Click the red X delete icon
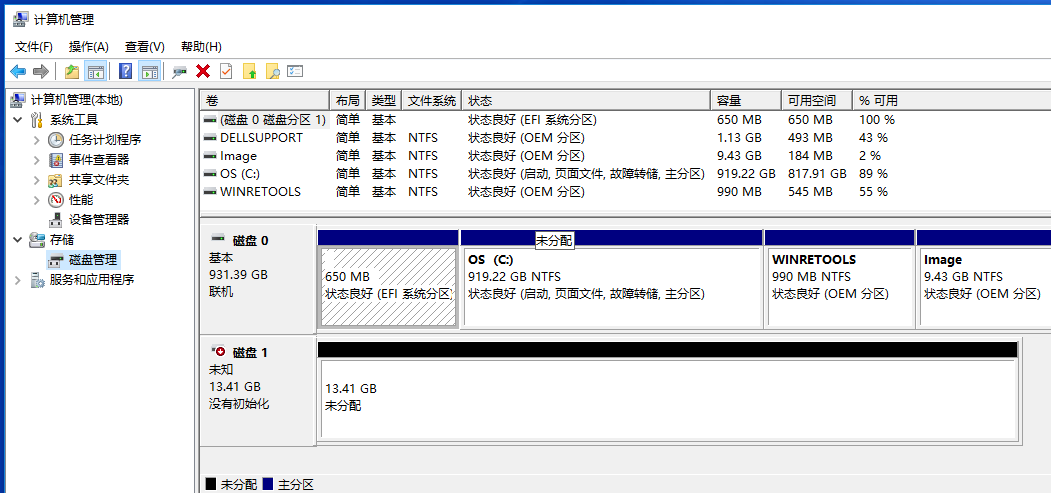 203,71
